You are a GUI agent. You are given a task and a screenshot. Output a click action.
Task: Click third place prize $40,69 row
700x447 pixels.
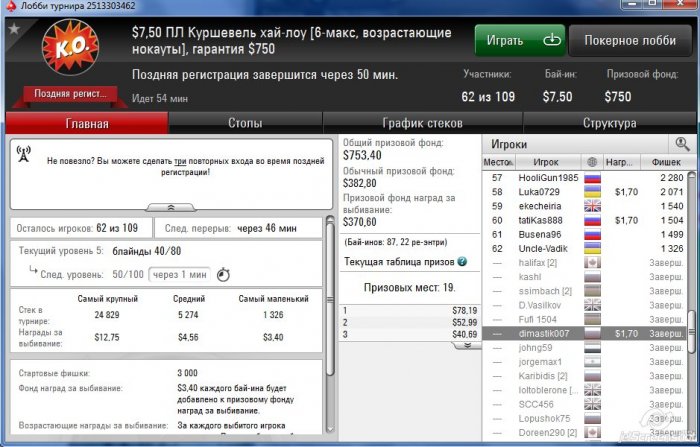[x=410, y=334]
